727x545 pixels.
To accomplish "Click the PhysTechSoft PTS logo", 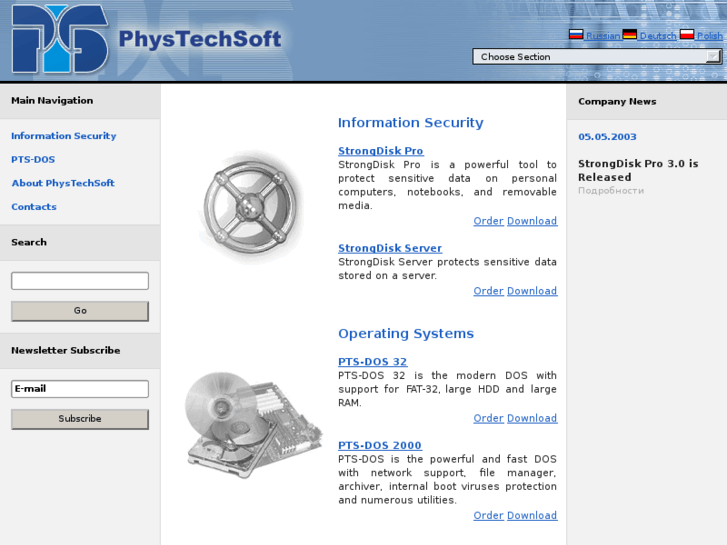I will pos(60,39).
